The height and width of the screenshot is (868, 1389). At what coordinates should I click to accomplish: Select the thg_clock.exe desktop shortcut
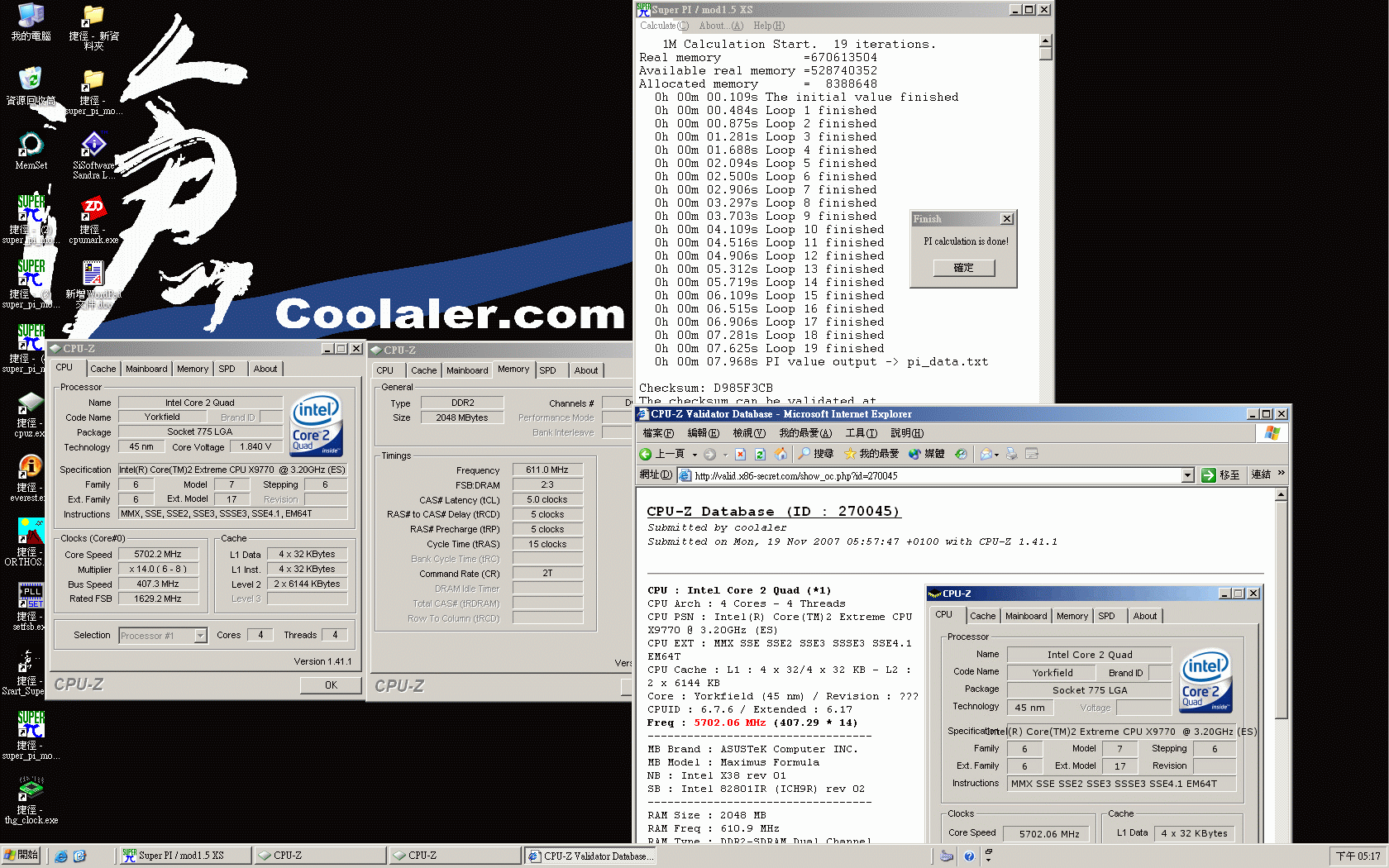(31, 800)
